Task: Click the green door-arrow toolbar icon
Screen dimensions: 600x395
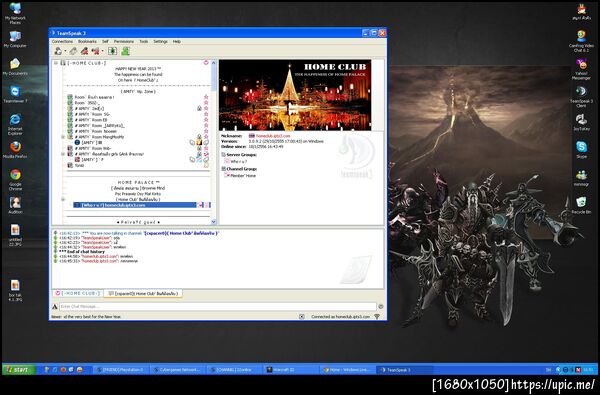Action: click(x=112, y=51)
